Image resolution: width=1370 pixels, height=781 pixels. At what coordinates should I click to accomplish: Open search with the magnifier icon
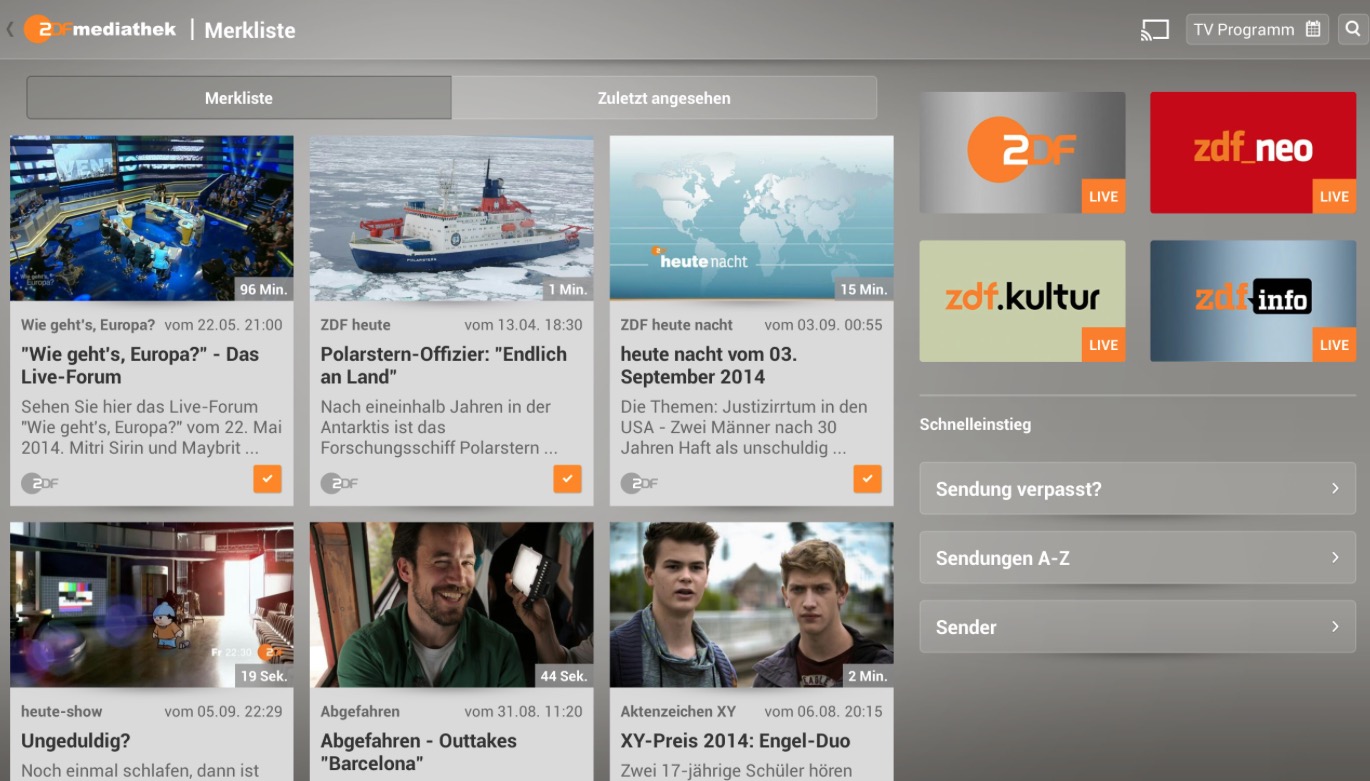point(1352,29)
